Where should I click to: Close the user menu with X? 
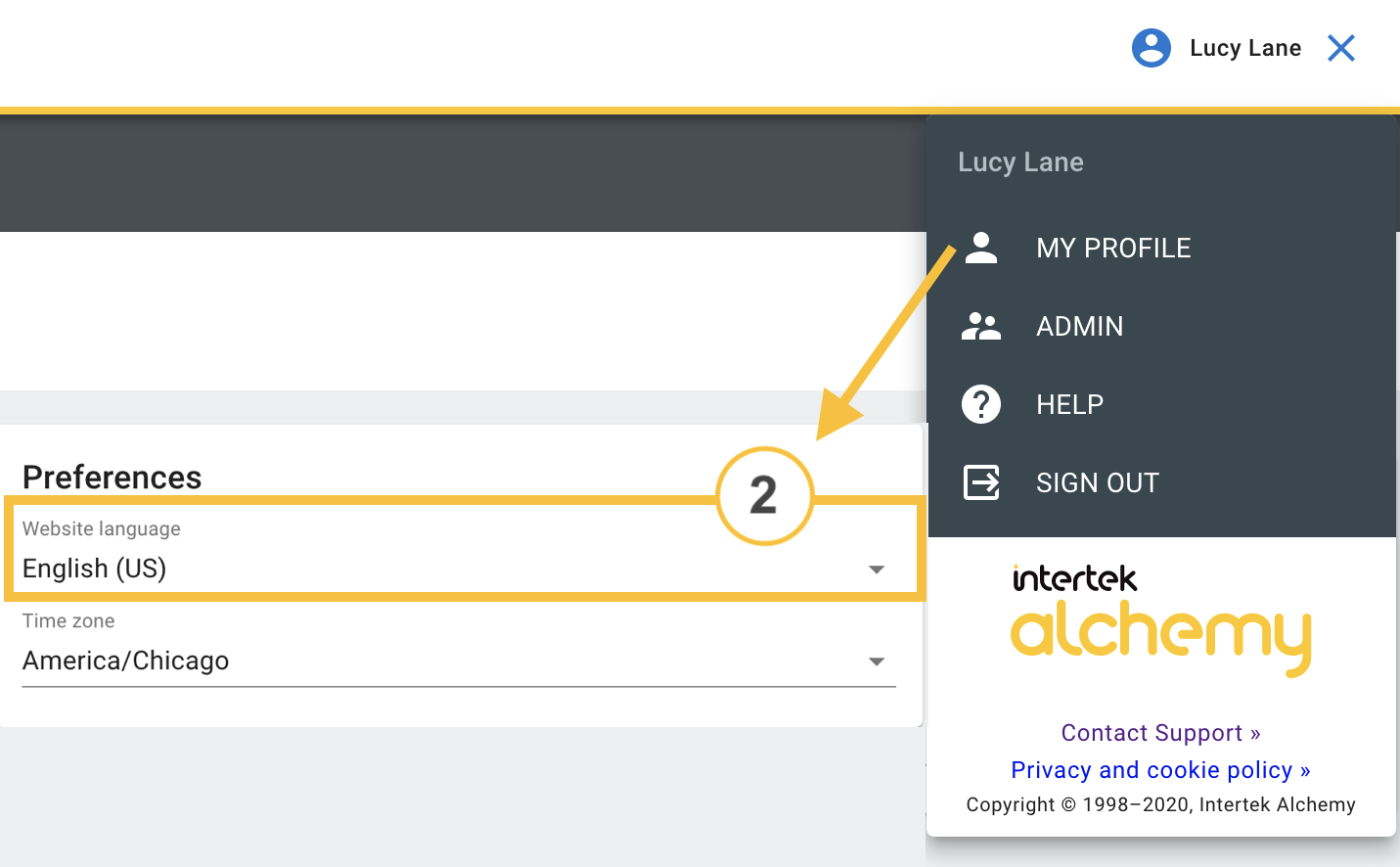coord(1340,48)
